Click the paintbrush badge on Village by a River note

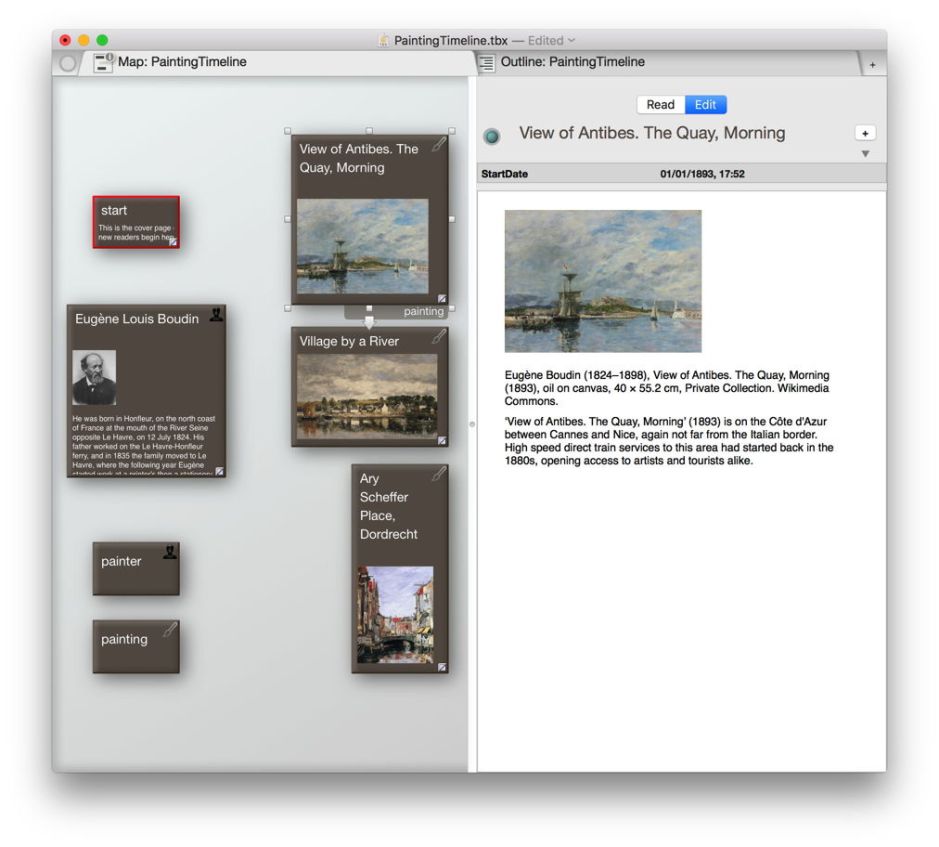point(438,338)
